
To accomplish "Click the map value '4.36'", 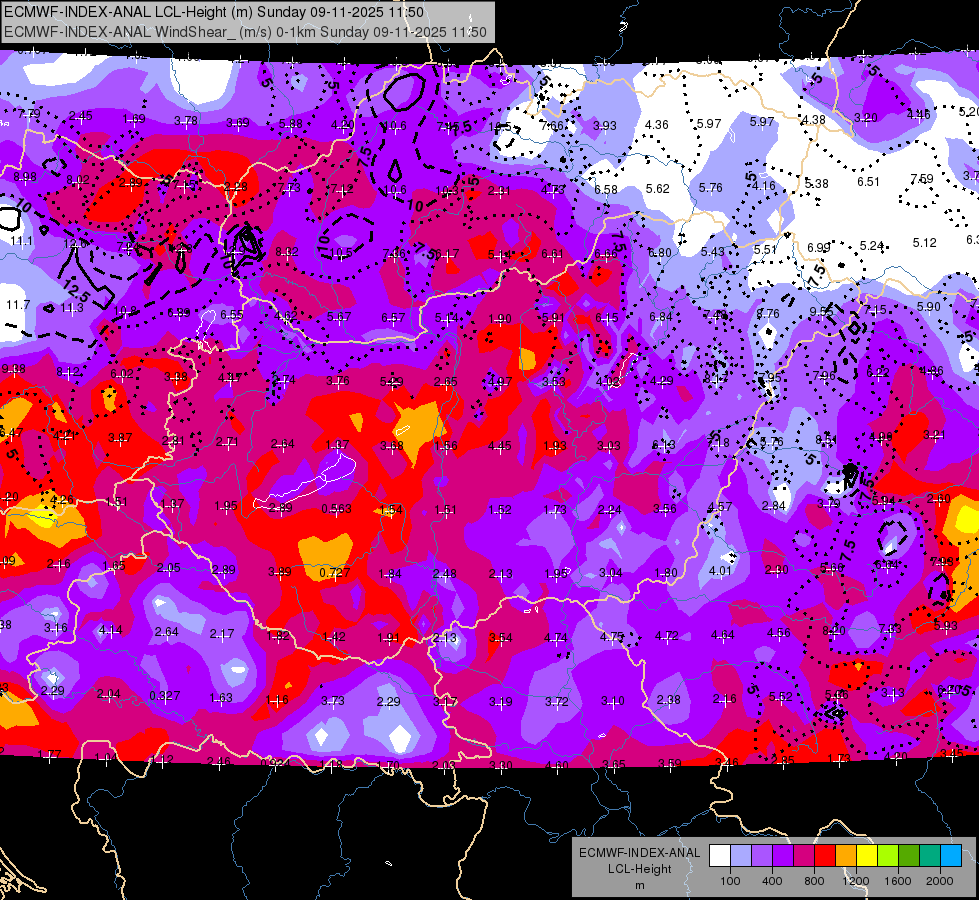I will point(657,125).
